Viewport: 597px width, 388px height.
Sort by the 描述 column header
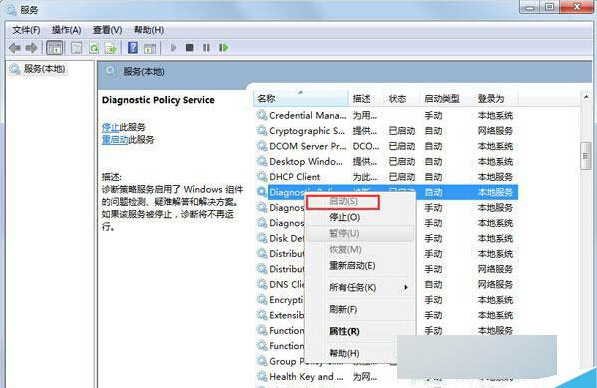[x=366, y=99]
